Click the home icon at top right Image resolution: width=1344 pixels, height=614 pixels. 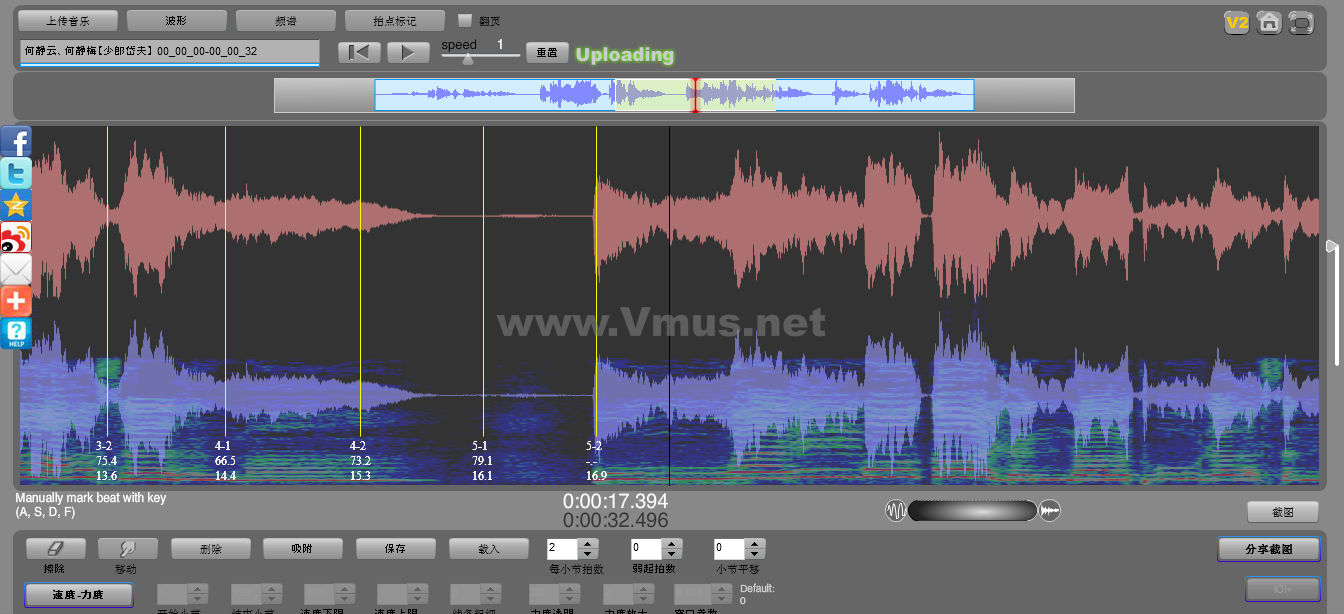point(1269,22)
